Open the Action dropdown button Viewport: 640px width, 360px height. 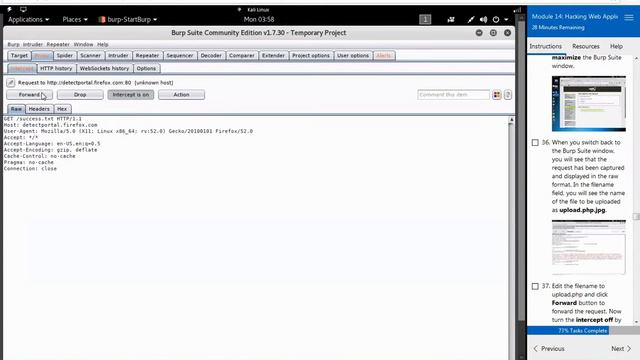click(x=181, y=95)
